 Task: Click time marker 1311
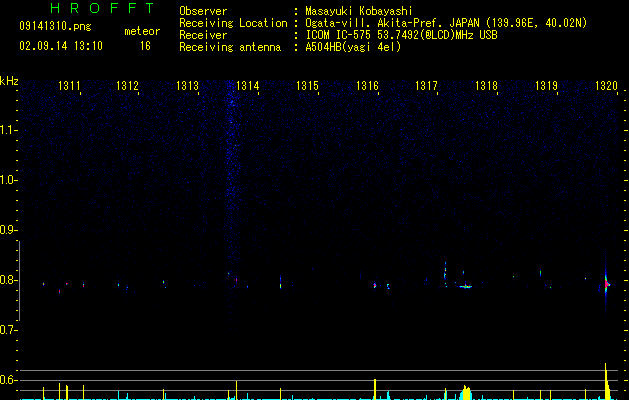point(69,86)
